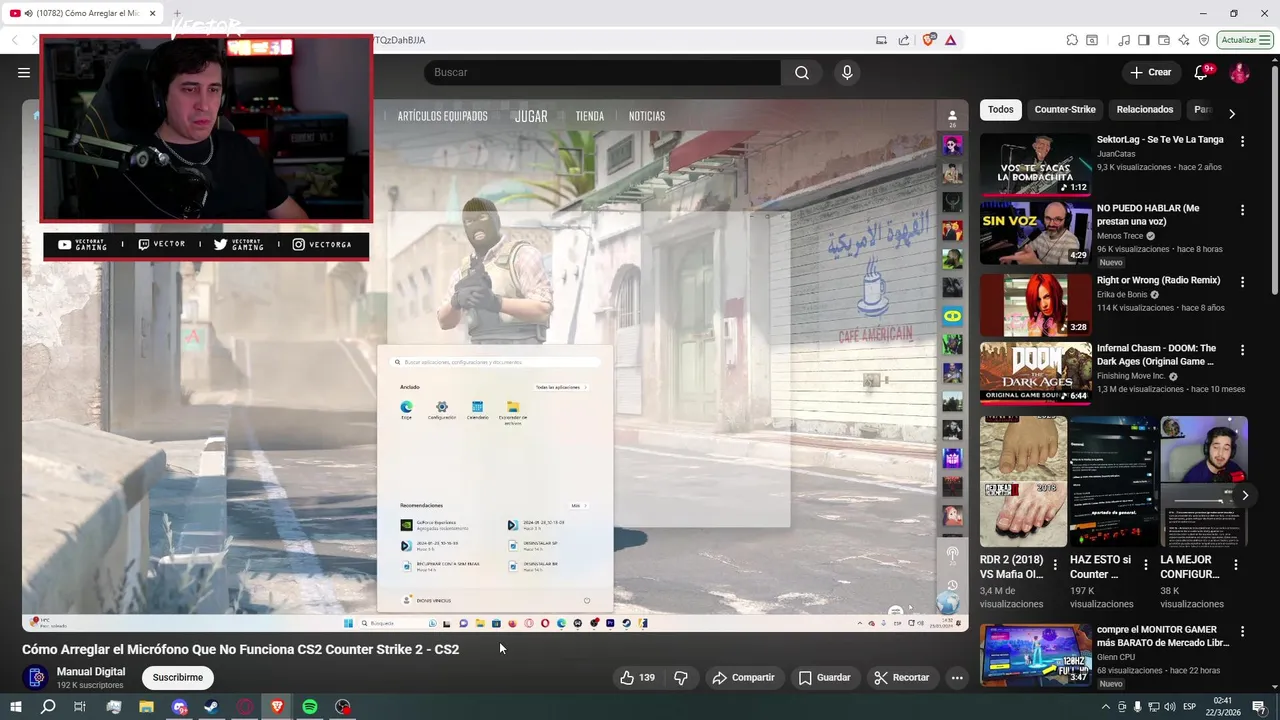
Task: Save video with Guardar button
Action: point(825,677)
